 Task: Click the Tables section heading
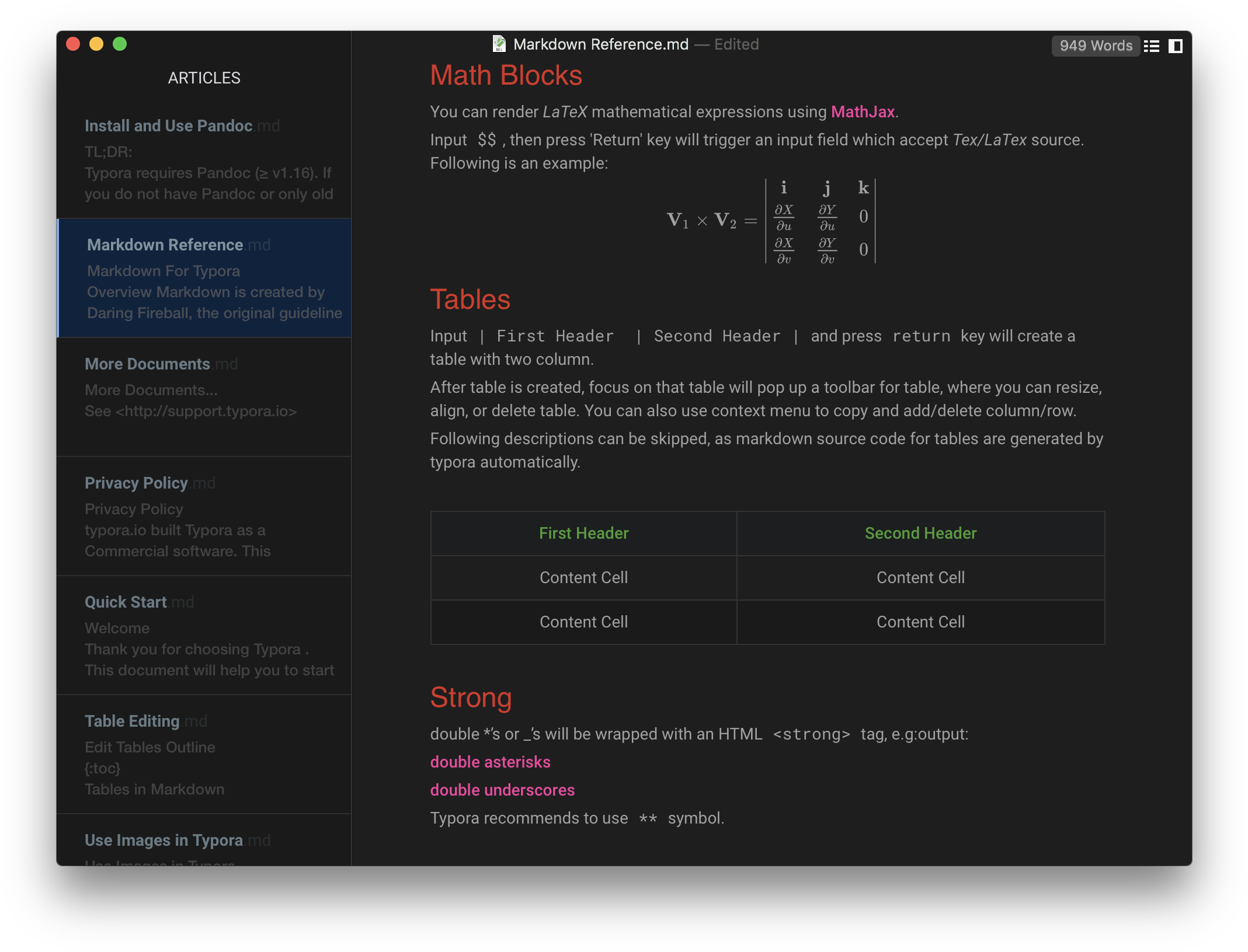pyautogui.click(x=470, y=299)
